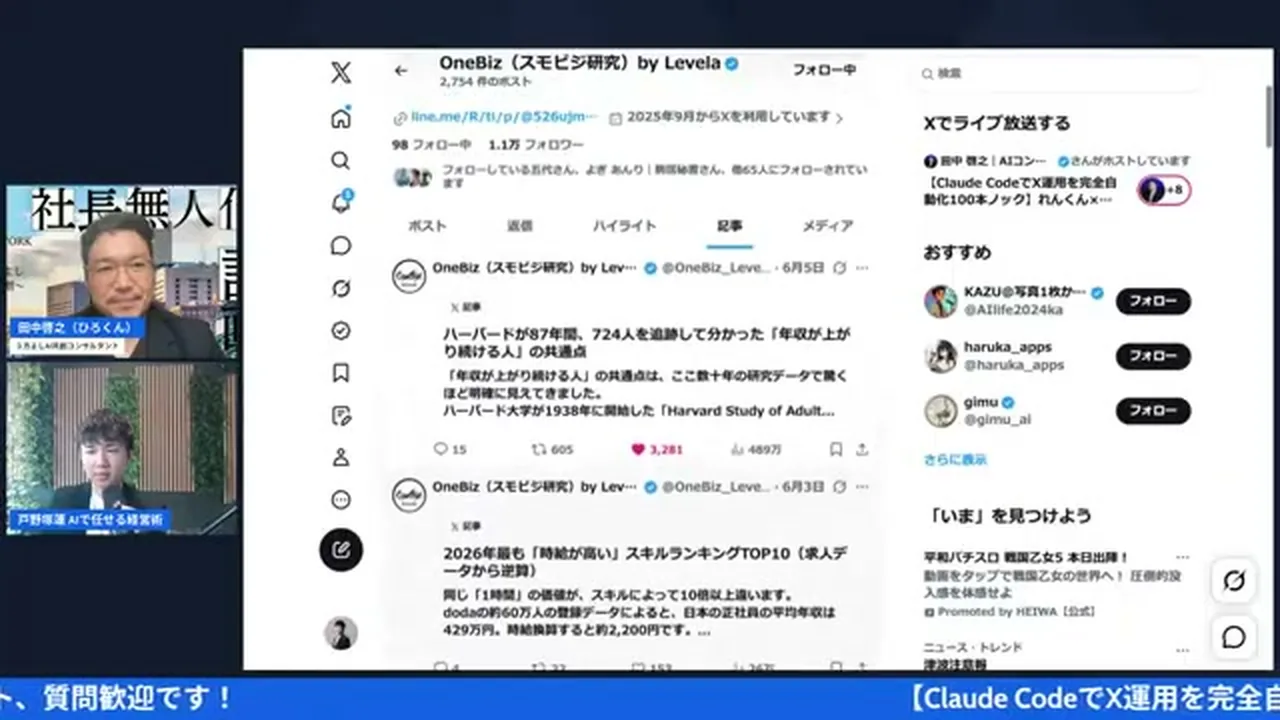
Task: Bookmark the June 5 Harvard post
Action: tap(836, 450)
